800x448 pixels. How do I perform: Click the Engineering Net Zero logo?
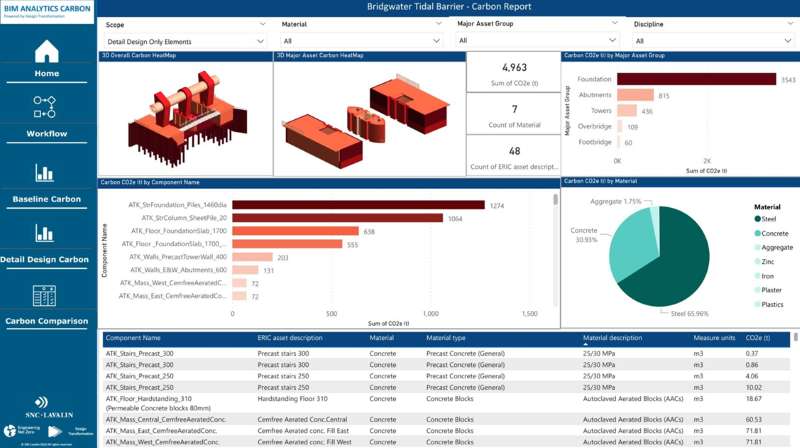point(20,431)
